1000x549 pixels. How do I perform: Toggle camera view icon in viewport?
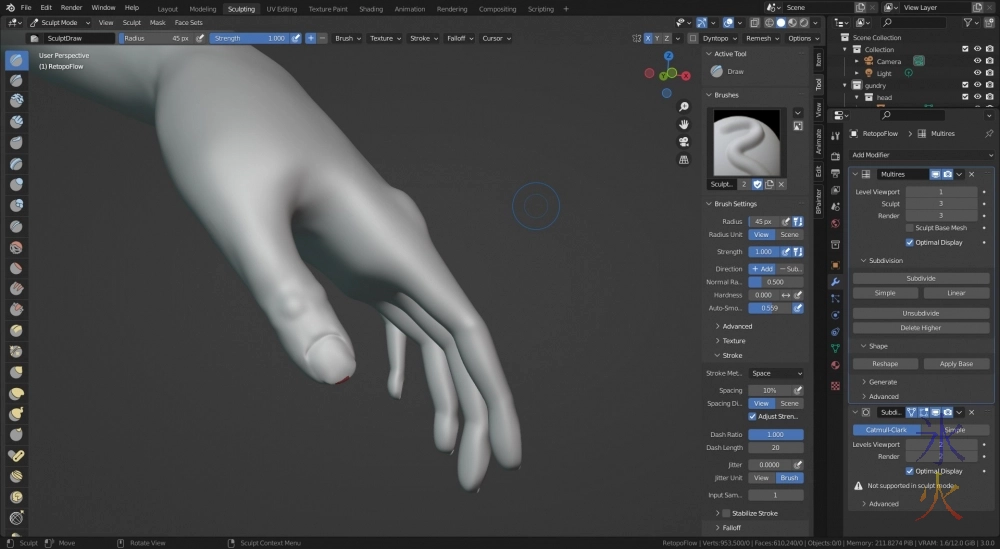683,141
